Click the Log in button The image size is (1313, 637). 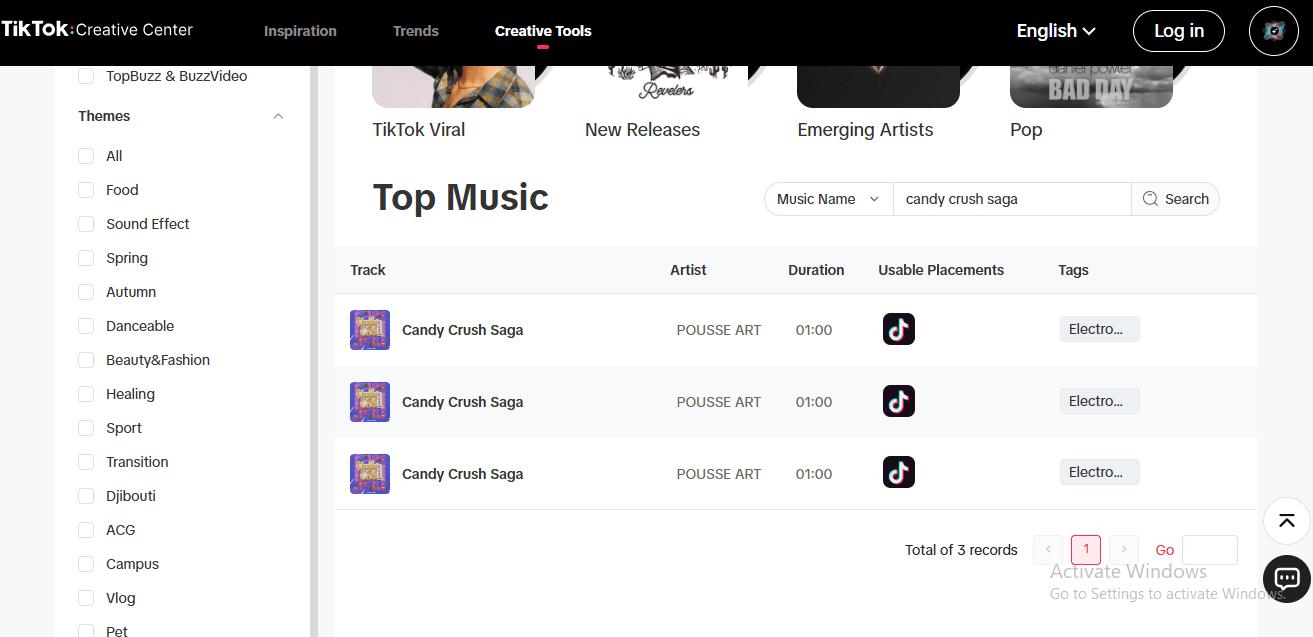[x=1178, y=31]
